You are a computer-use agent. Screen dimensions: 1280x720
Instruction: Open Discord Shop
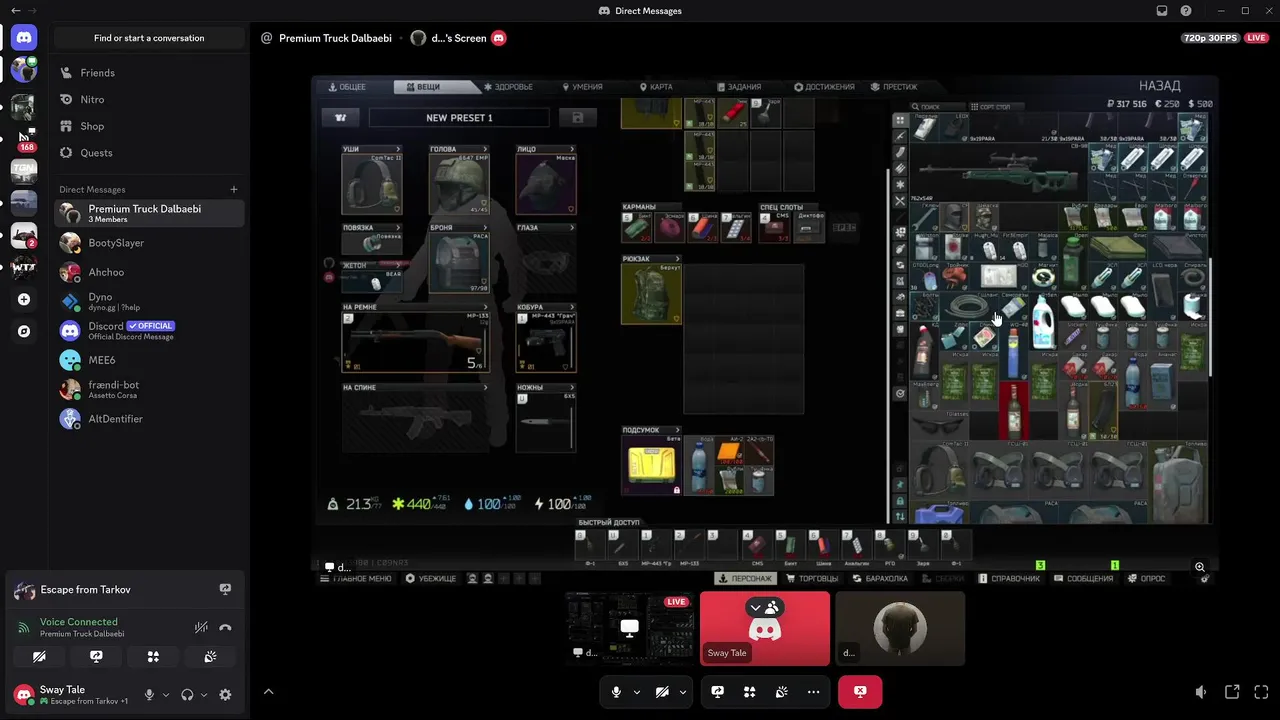[149, 126]
